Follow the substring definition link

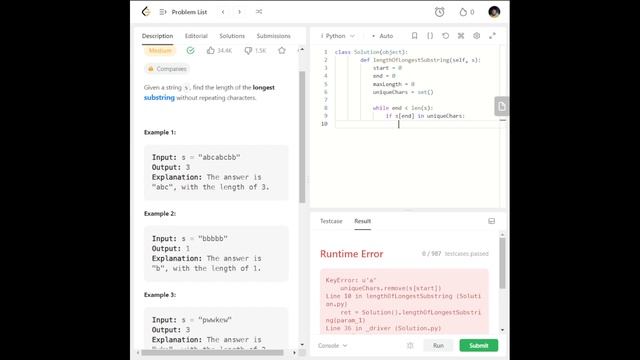pos(159,98)
